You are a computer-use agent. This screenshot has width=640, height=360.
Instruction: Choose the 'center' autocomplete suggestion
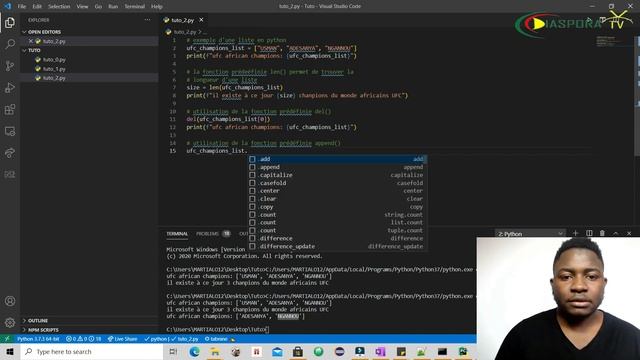tap(337, 191)
